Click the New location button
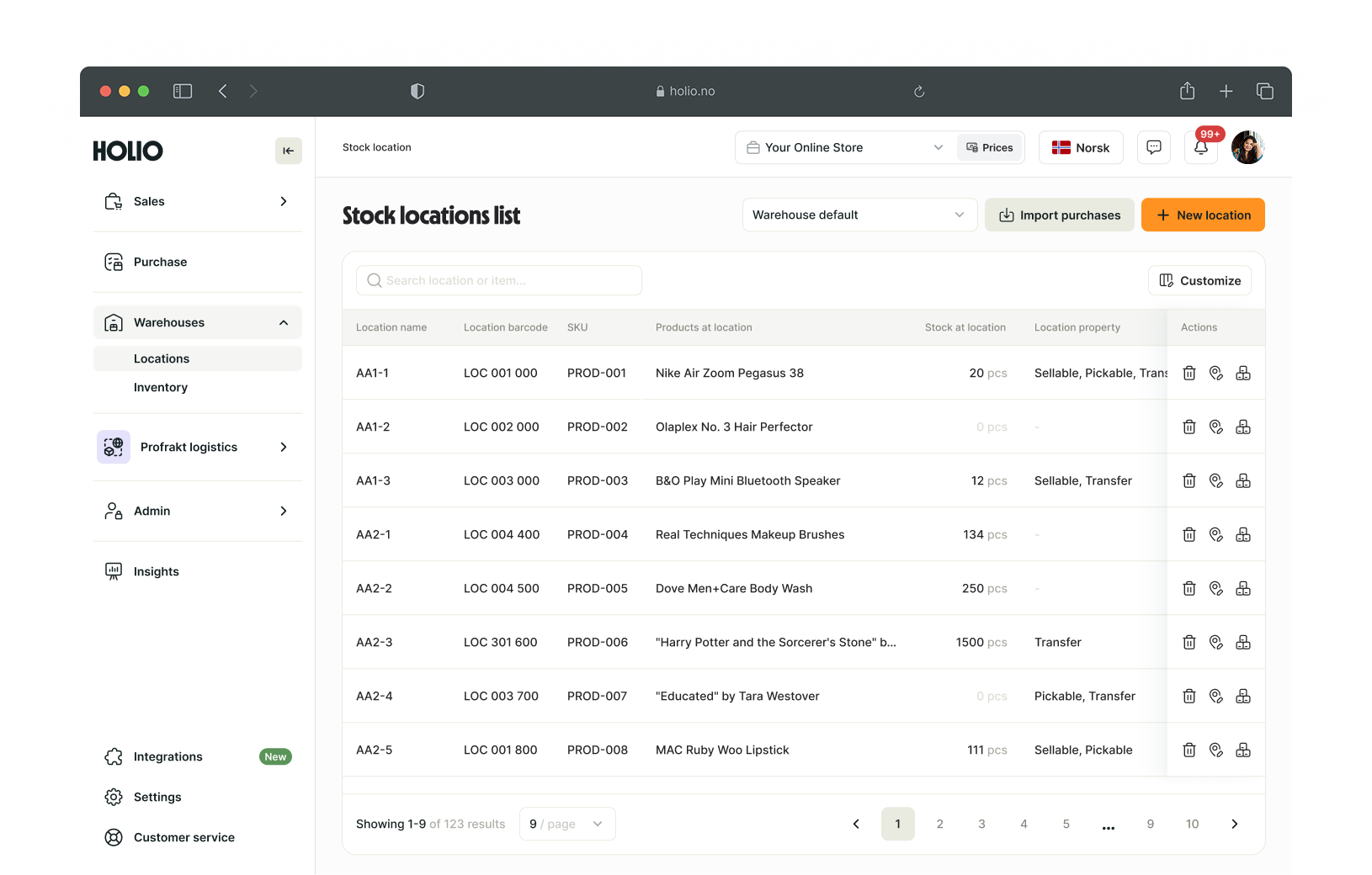This screenshot has width=1372, height=875. click(x=1203, y=215)
